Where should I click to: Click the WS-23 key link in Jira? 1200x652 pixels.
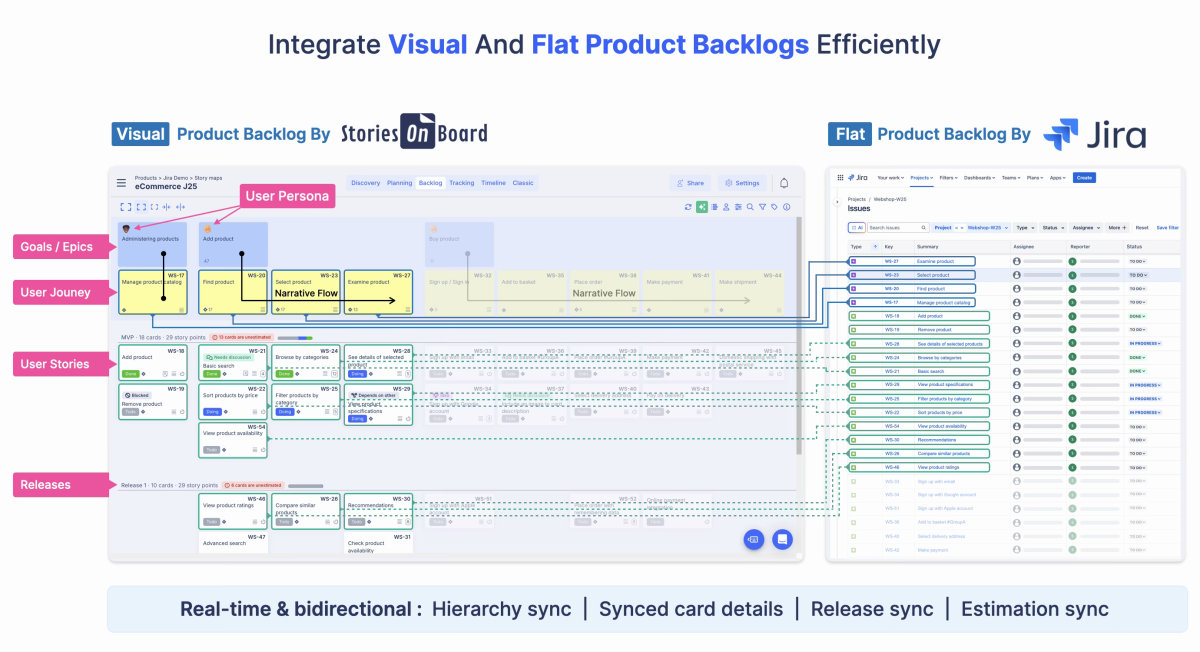pyautogui.click(x=892, y=275)
